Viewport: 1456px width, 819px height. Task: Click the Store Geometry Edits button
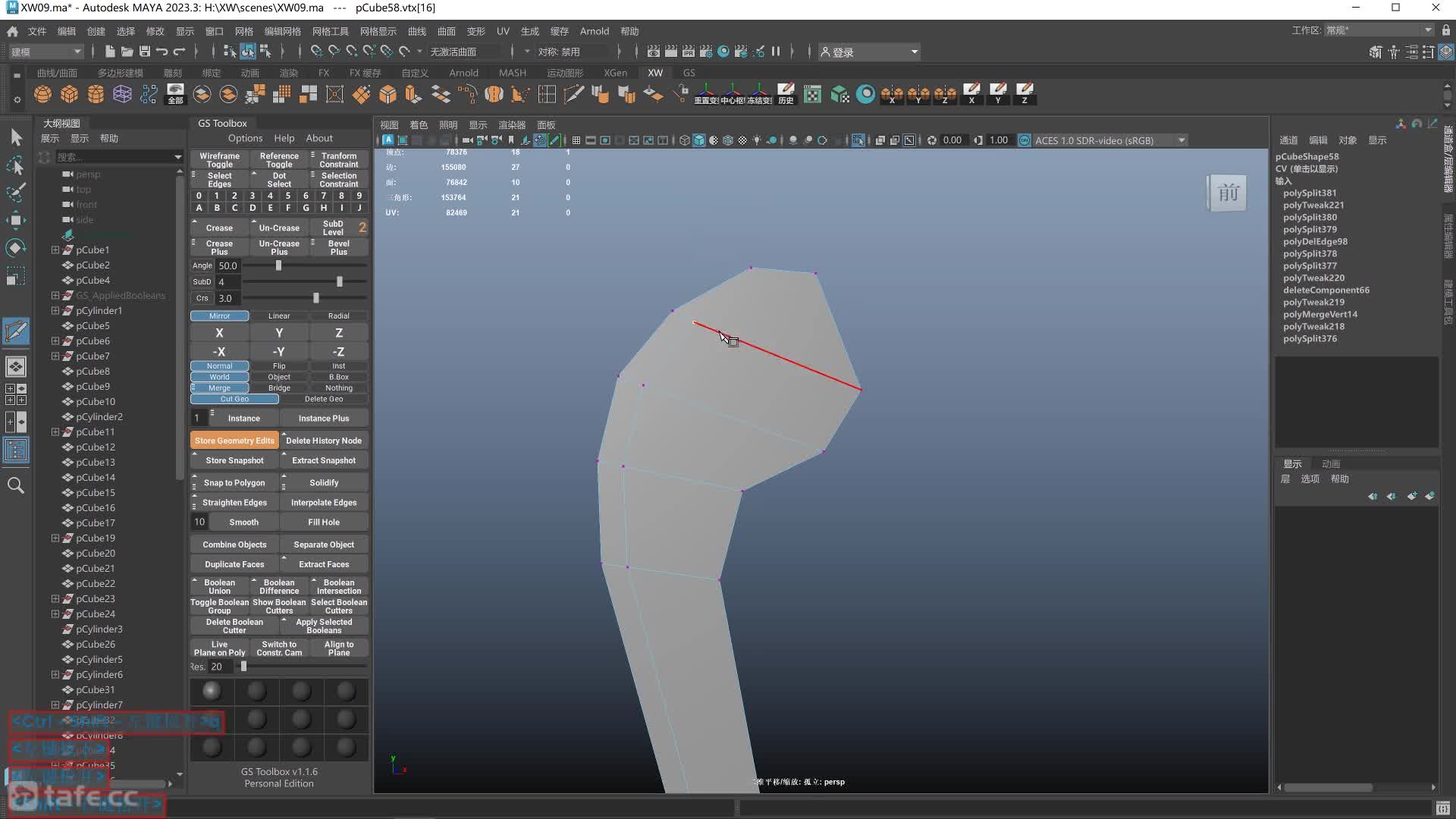(234, 441)
